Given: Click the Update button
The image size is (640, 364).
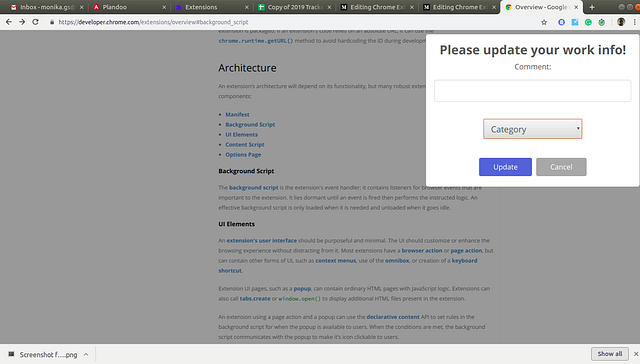Looking at the screenshot, I should 505,167.
